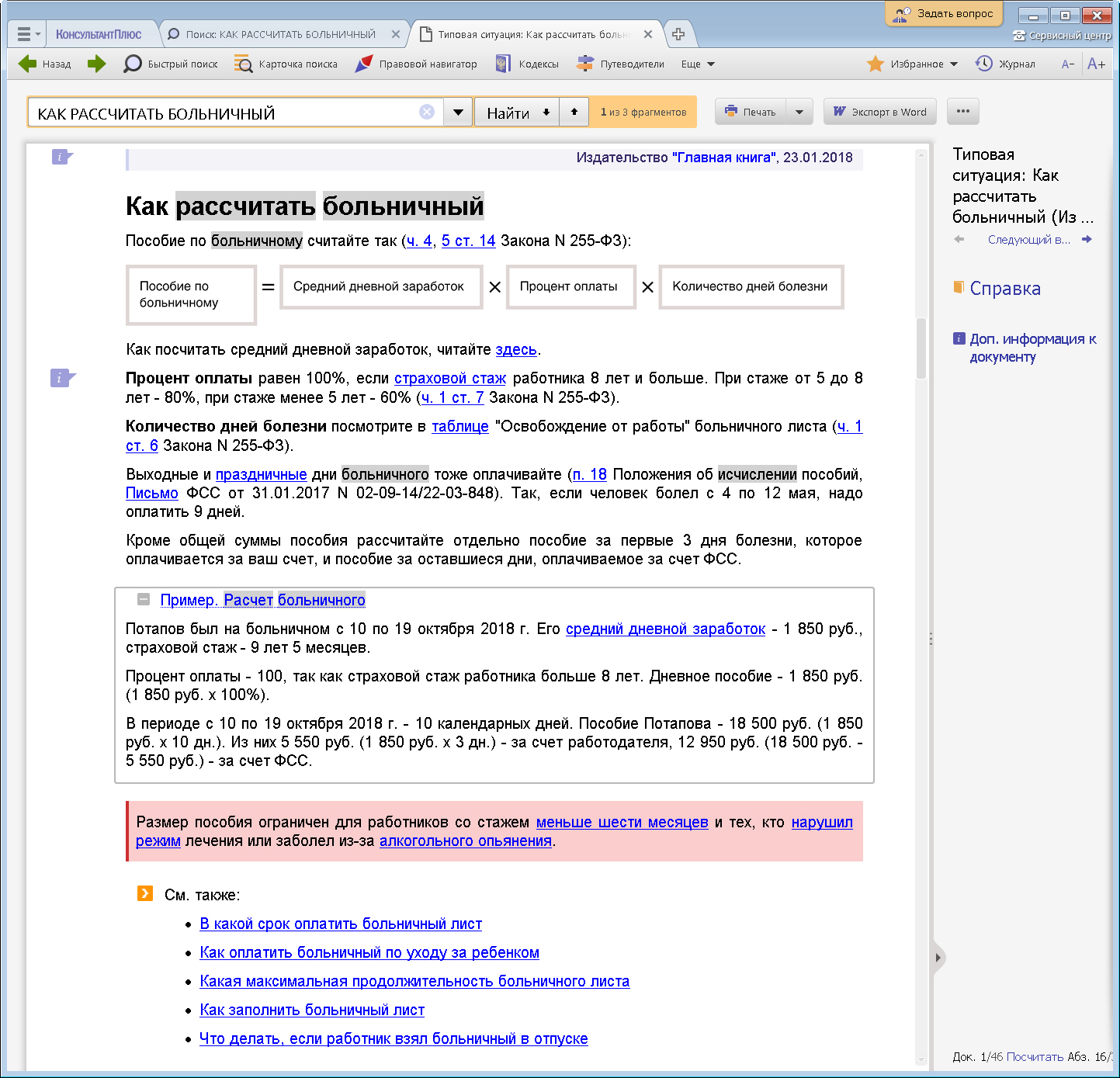
Task: Clear the search field
Action: click(427, 112)
